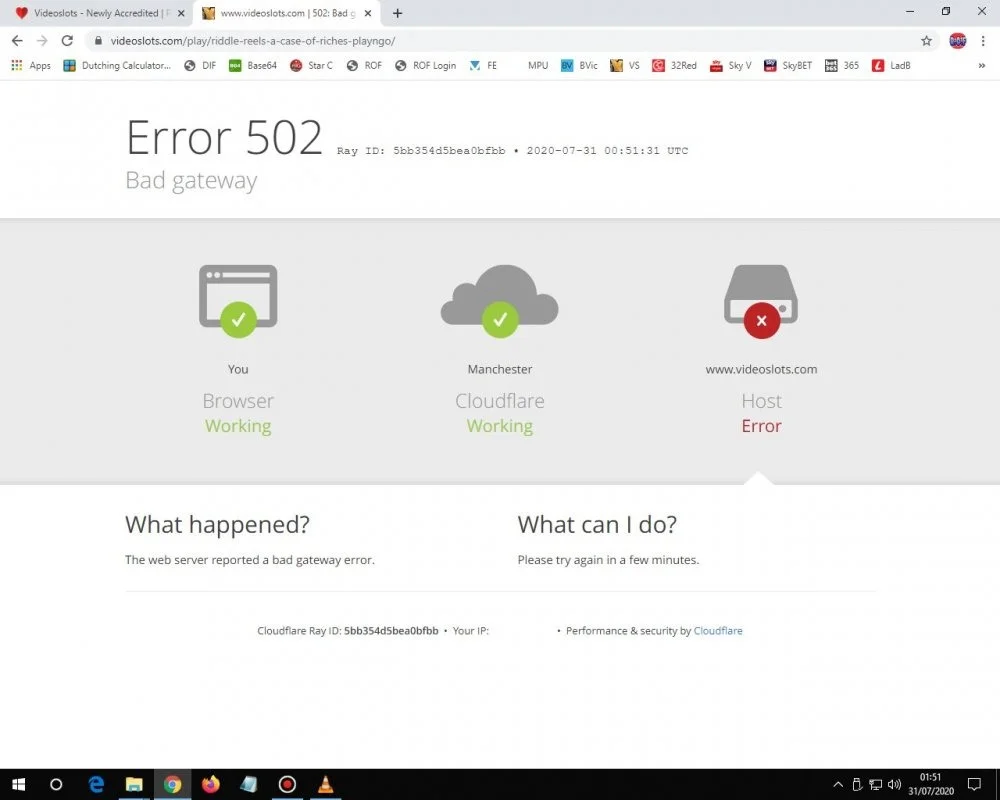This screenshot has width=1000, height=800.
Task: Launch Microsoft Edge from the taskbar
Action: [x=96, y=784]
